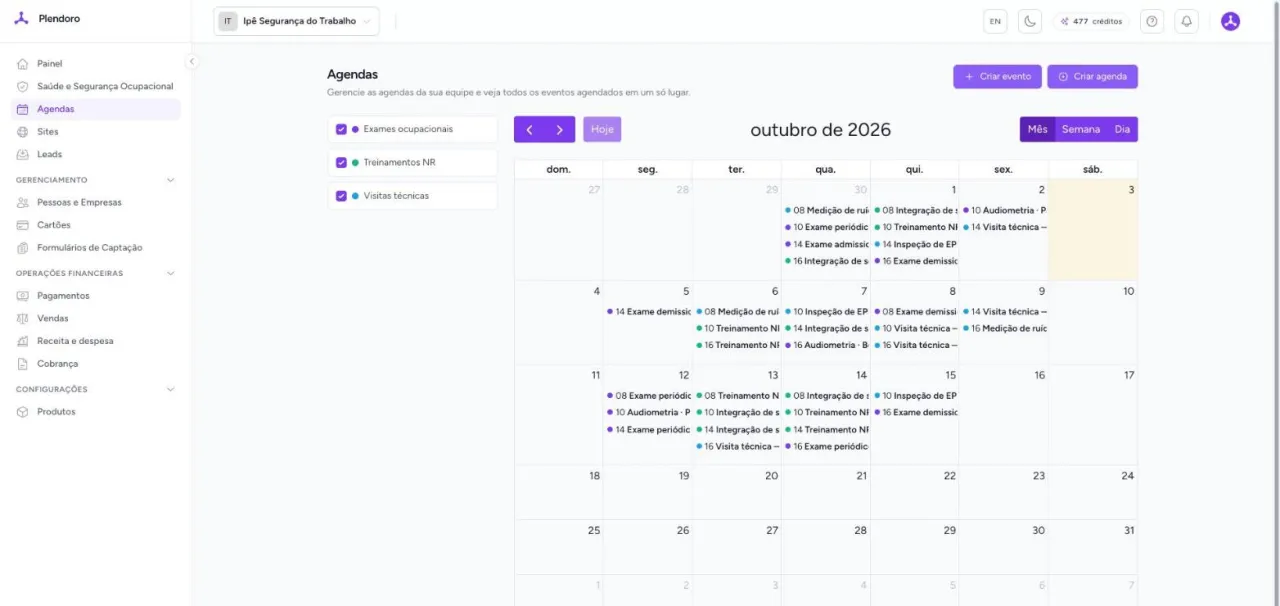This screenshot has height=606, width=1280.
Task: Collapse the sidebar with the chevron handle
Action: pyautogui.click(x=192, y=62)
